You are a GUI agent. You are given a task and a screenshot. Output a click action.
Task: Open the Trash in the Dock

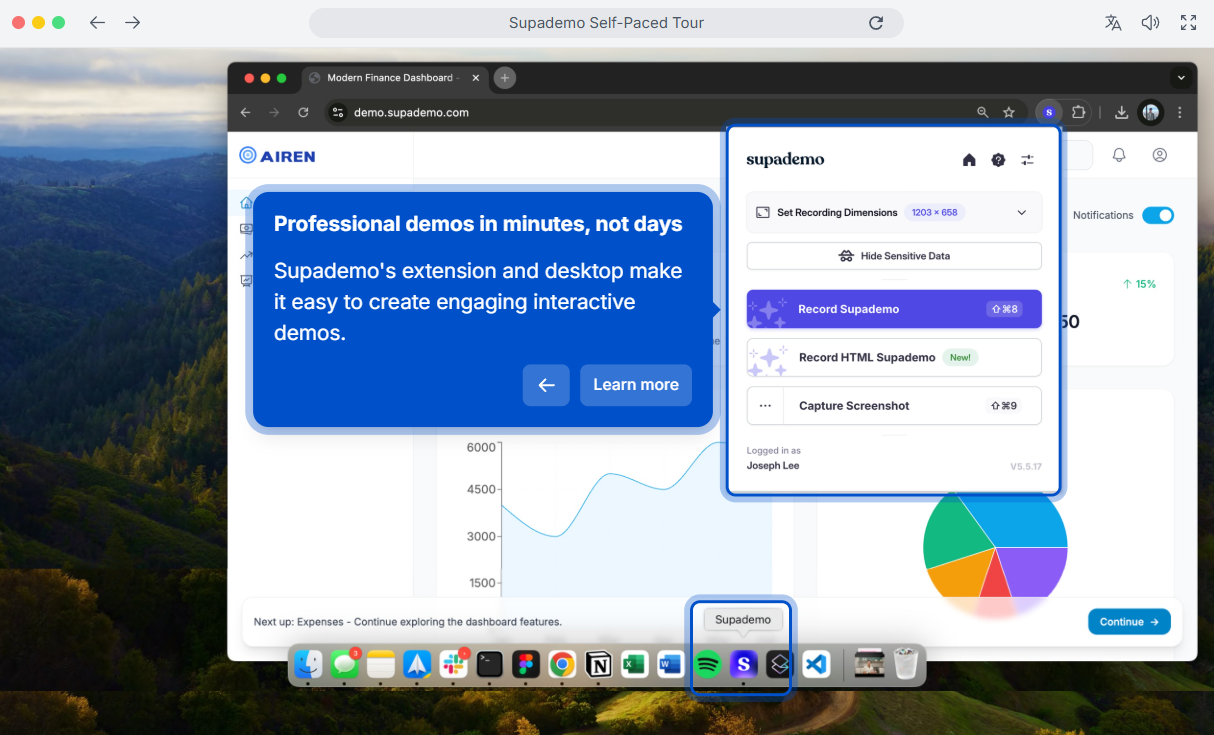[x=905, y=664]
